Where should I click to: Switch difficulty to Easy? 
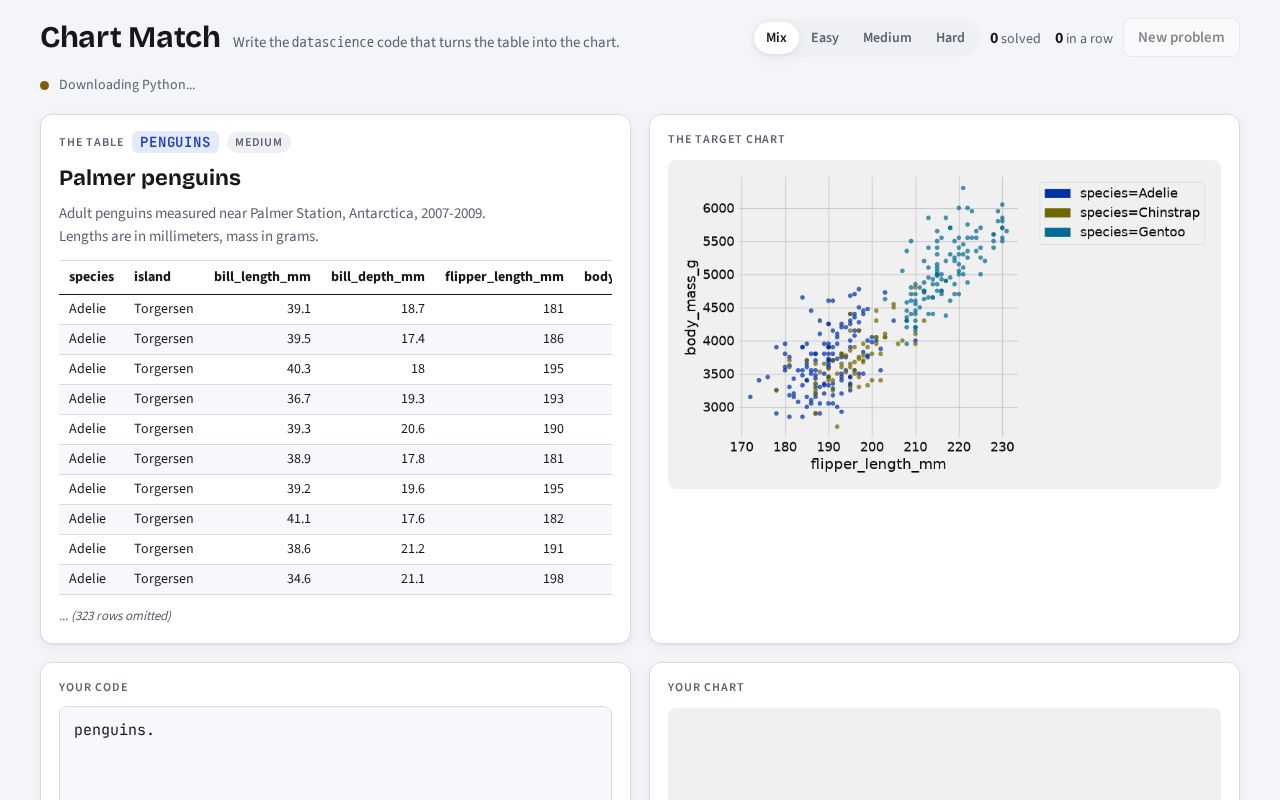click(825, 38)
